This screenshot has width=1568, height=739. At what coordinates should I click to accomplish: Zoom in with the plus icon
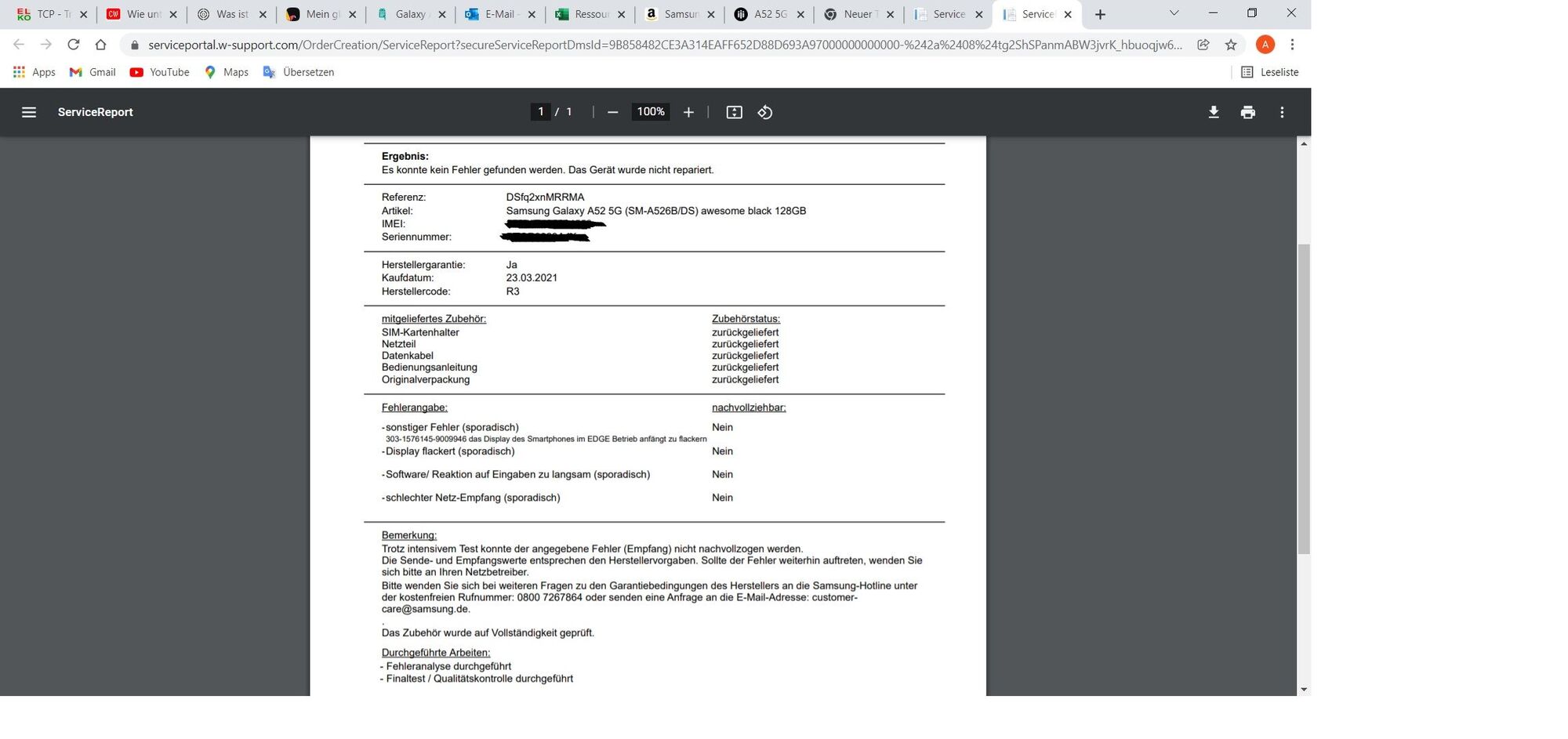pyautogui.click(x=688, y=112)
